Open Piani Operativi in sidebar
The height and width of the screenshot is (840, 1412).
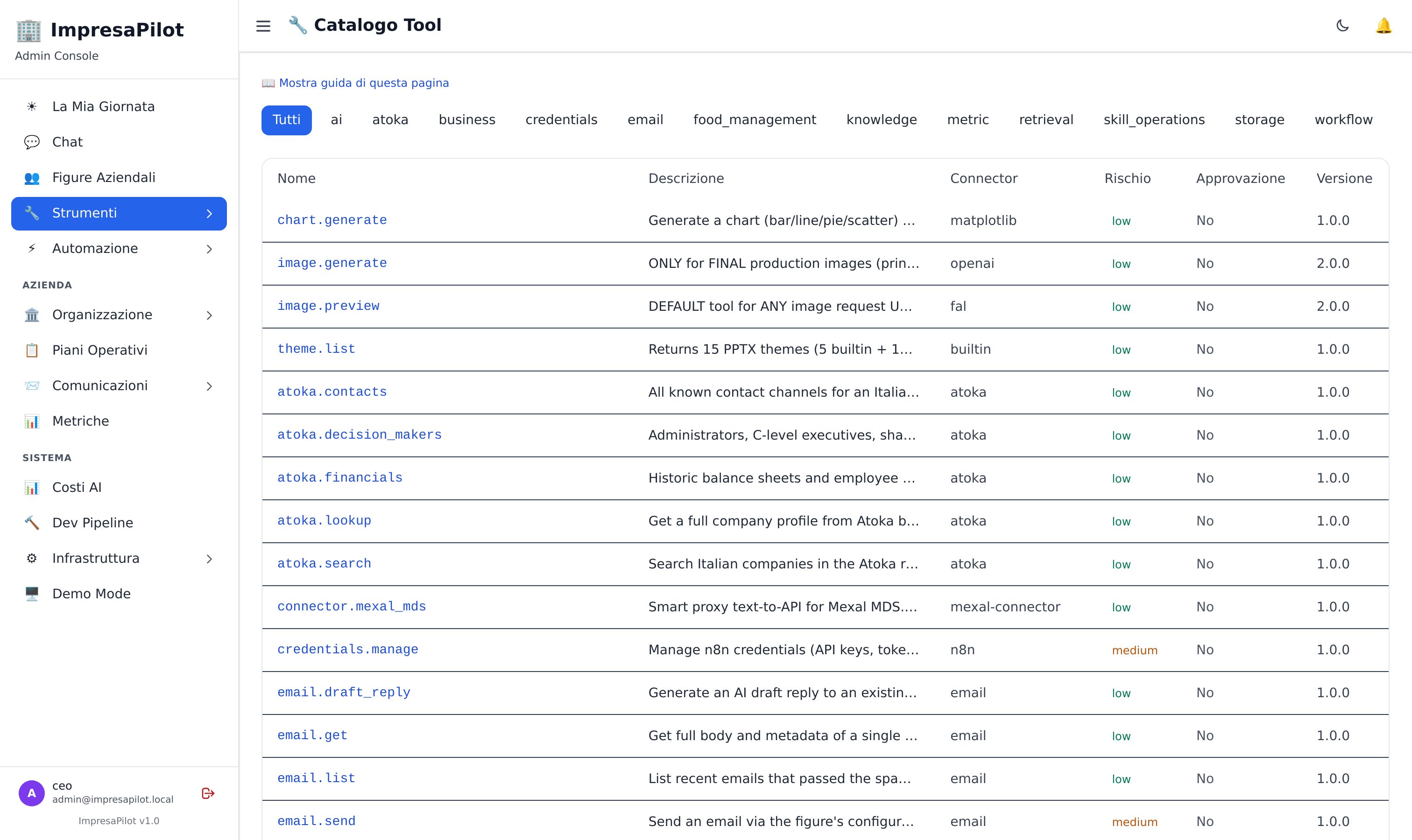point(119,350)
